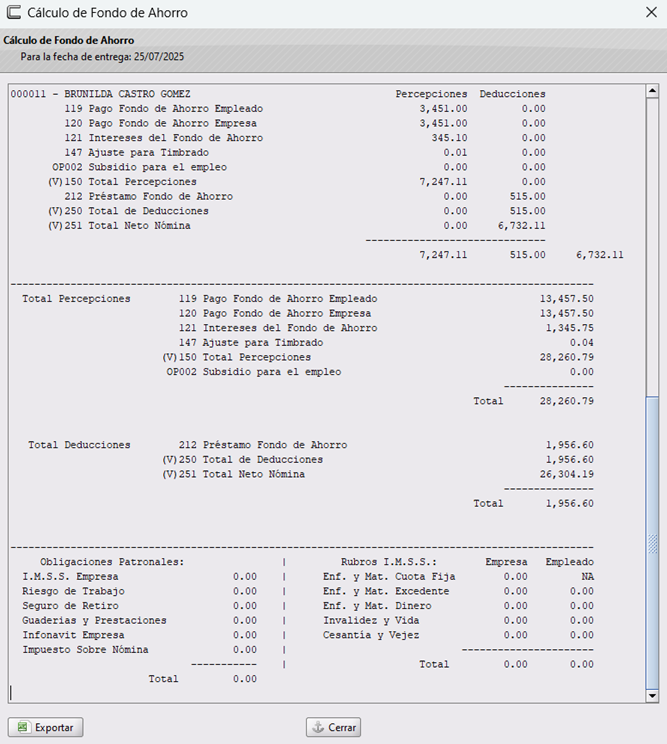The width and height of the screenshot is (667, 744).
Task: Click the 'OP002 Subsidio para el empleo' summary row
Action: pyautogui.click(x=380, y=372)
